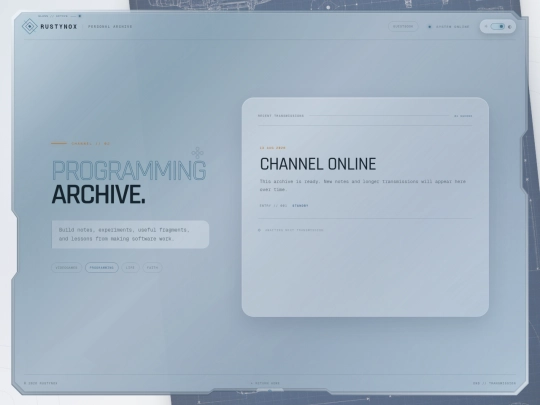Screen dimensions: 540x405
Task: Select the Life channel tab
Action: click(130, 268)
